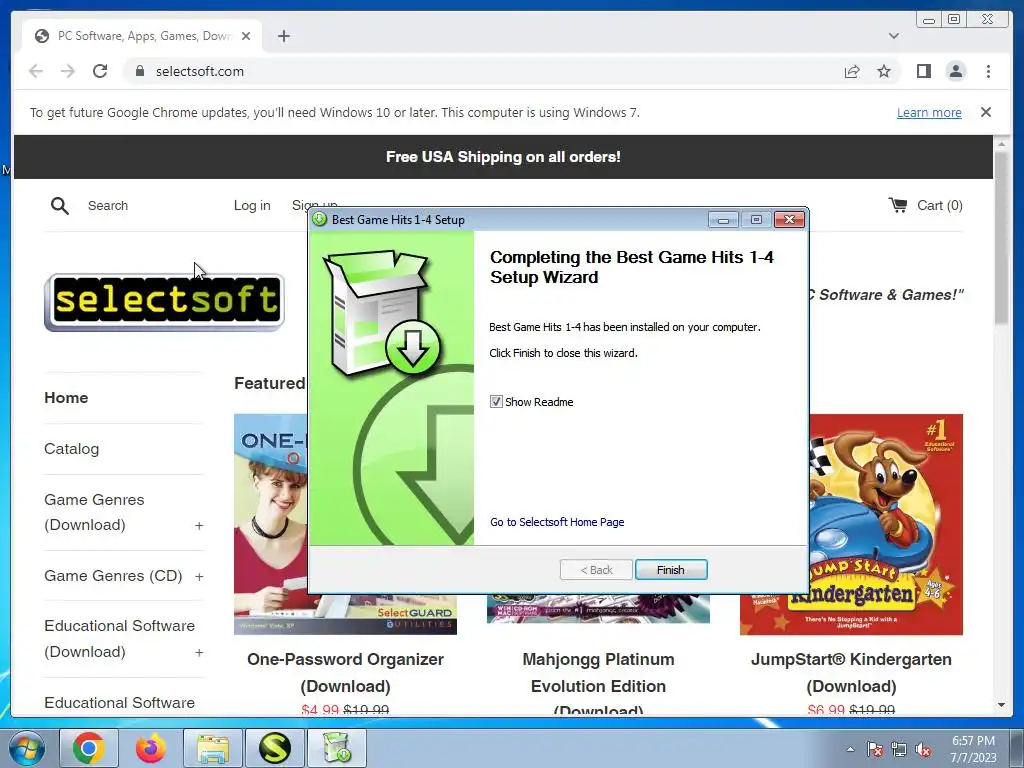
Task: Click the Chrome forward arrow
Action: [x=68, y=71]
